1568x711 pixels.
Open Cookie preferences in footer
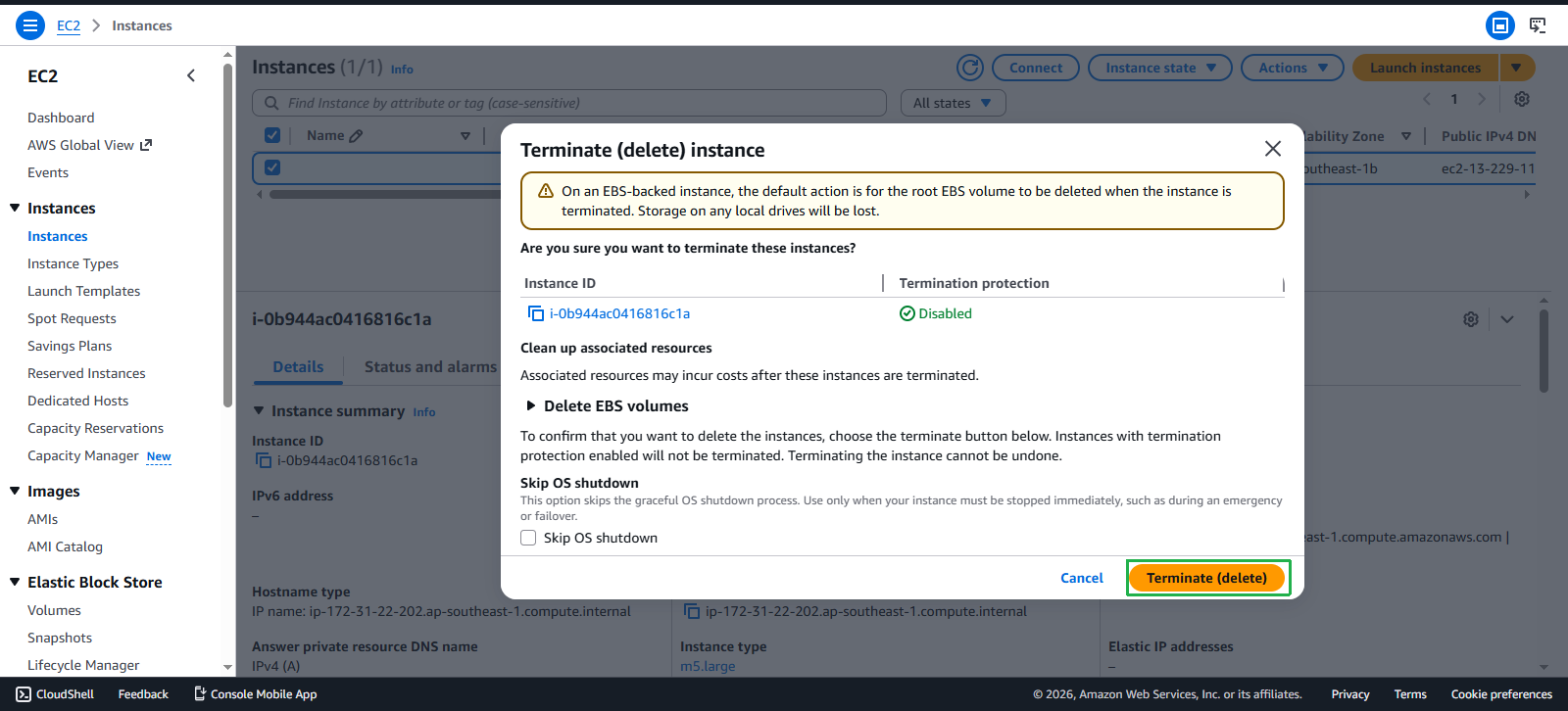click(x=1501, y=694)
